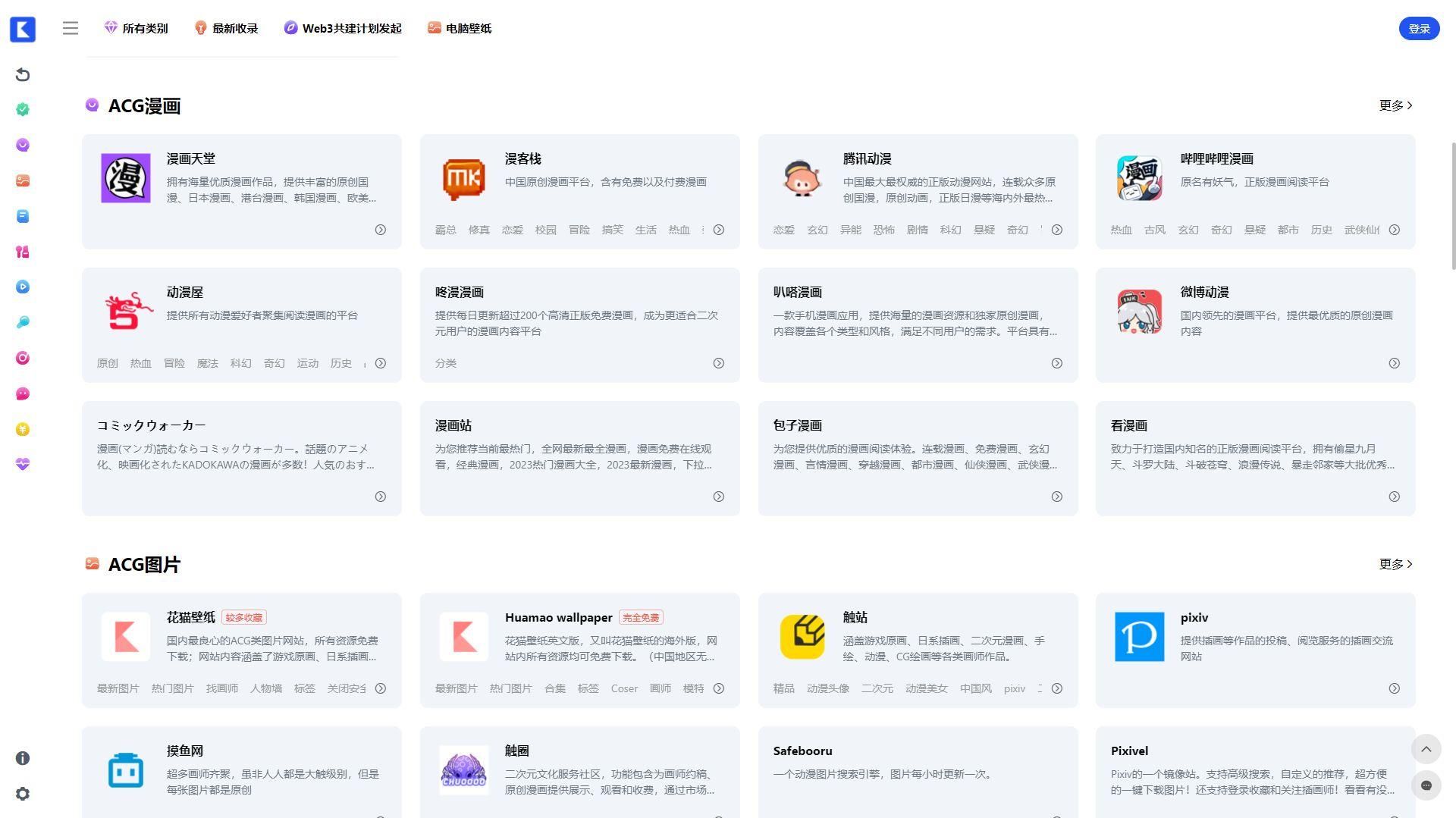Viewport: 1456px width, 818px height.
Task: Open the yellow yen coin sidebar icon
Action: point(23,429)
